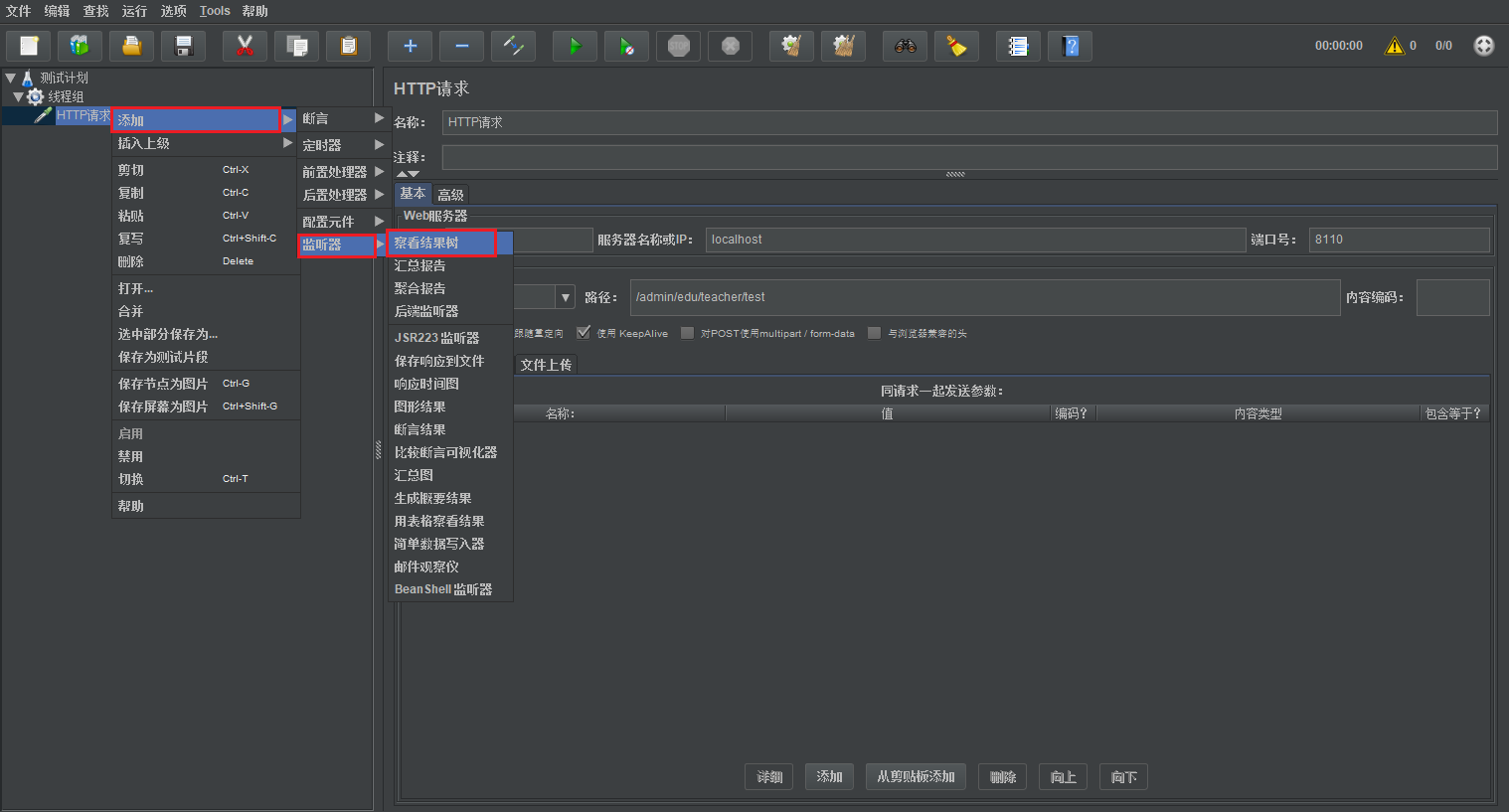Click the 注释 input field

pyautogui.click(x=969, y=157)
